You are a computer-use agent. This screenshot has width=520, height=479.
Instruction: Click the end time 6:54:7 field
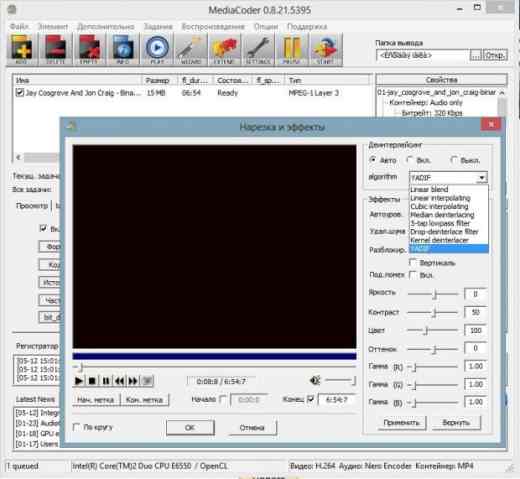click(337, 399)
